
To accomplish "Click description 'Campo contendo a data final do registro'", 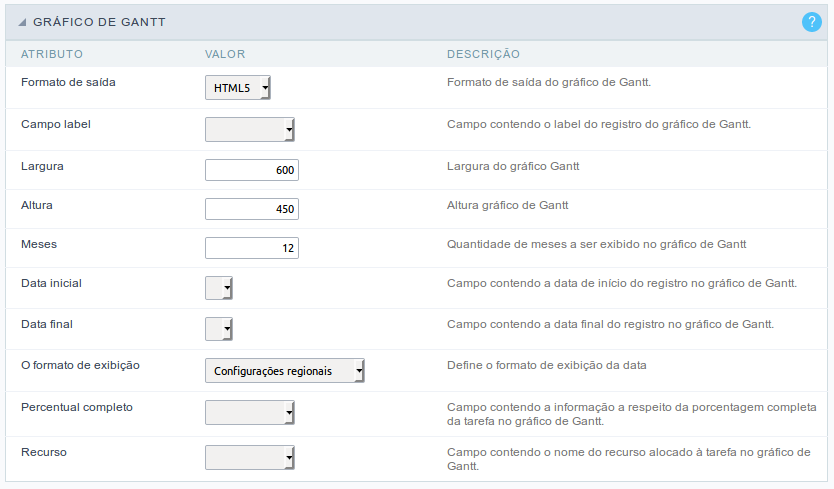I will [610, 325].
